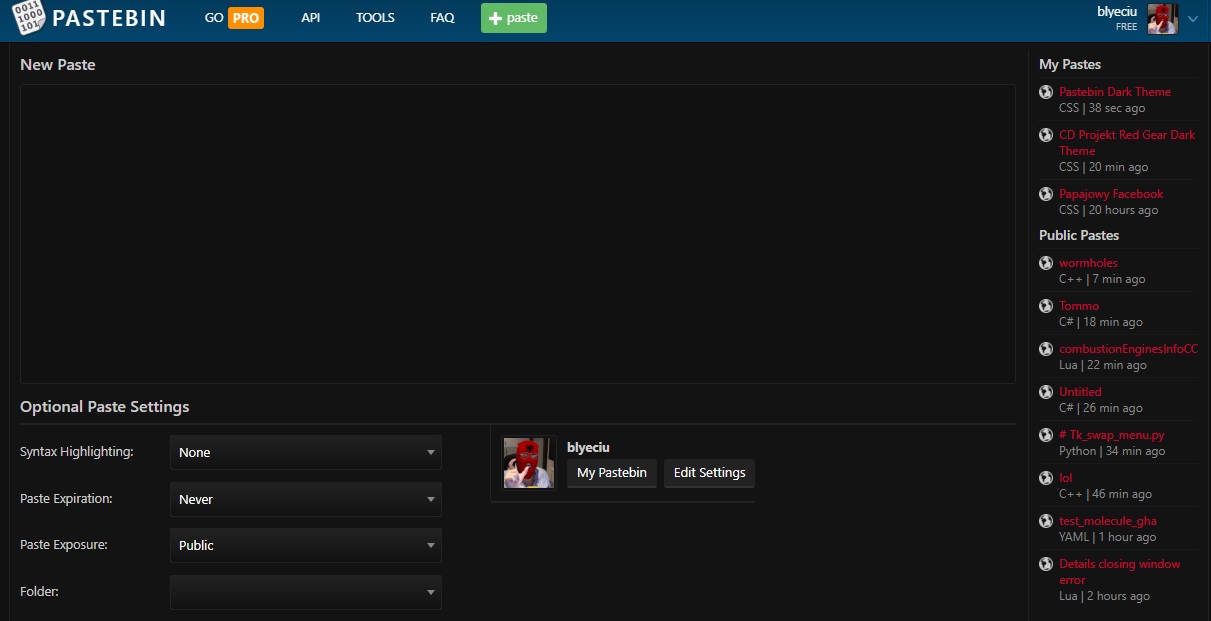Click the globe icon next to wormholes
Screen dimensions: 1211x621
(x=1046, y=263)
